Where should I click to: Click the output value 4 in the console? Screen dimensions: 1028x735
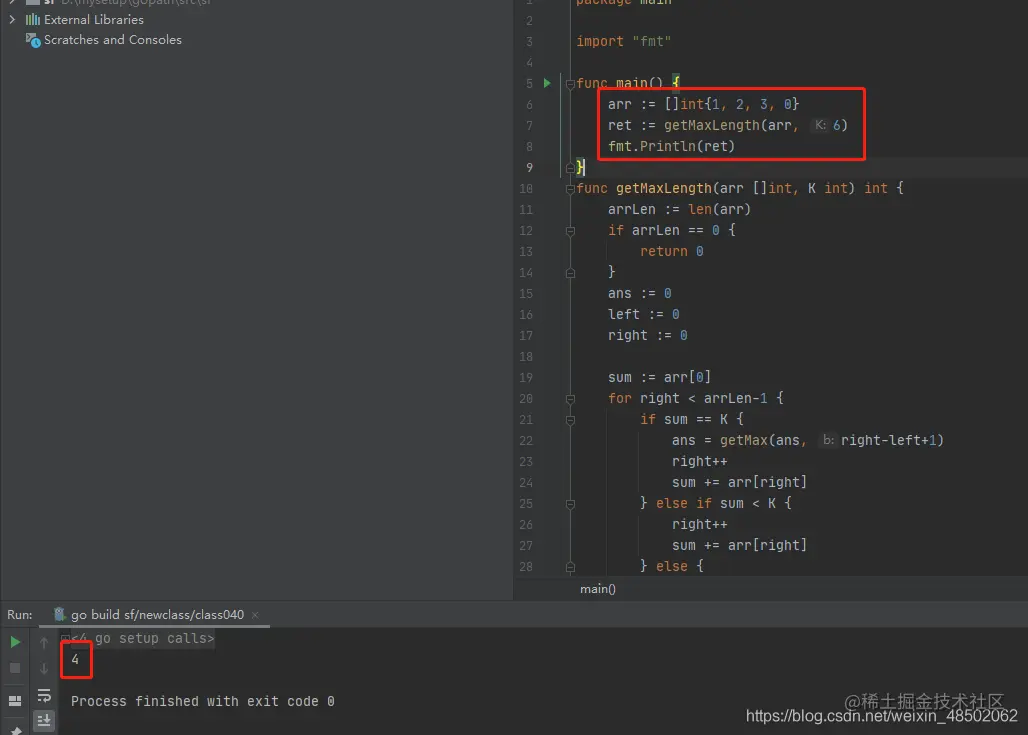coord(75,659)
